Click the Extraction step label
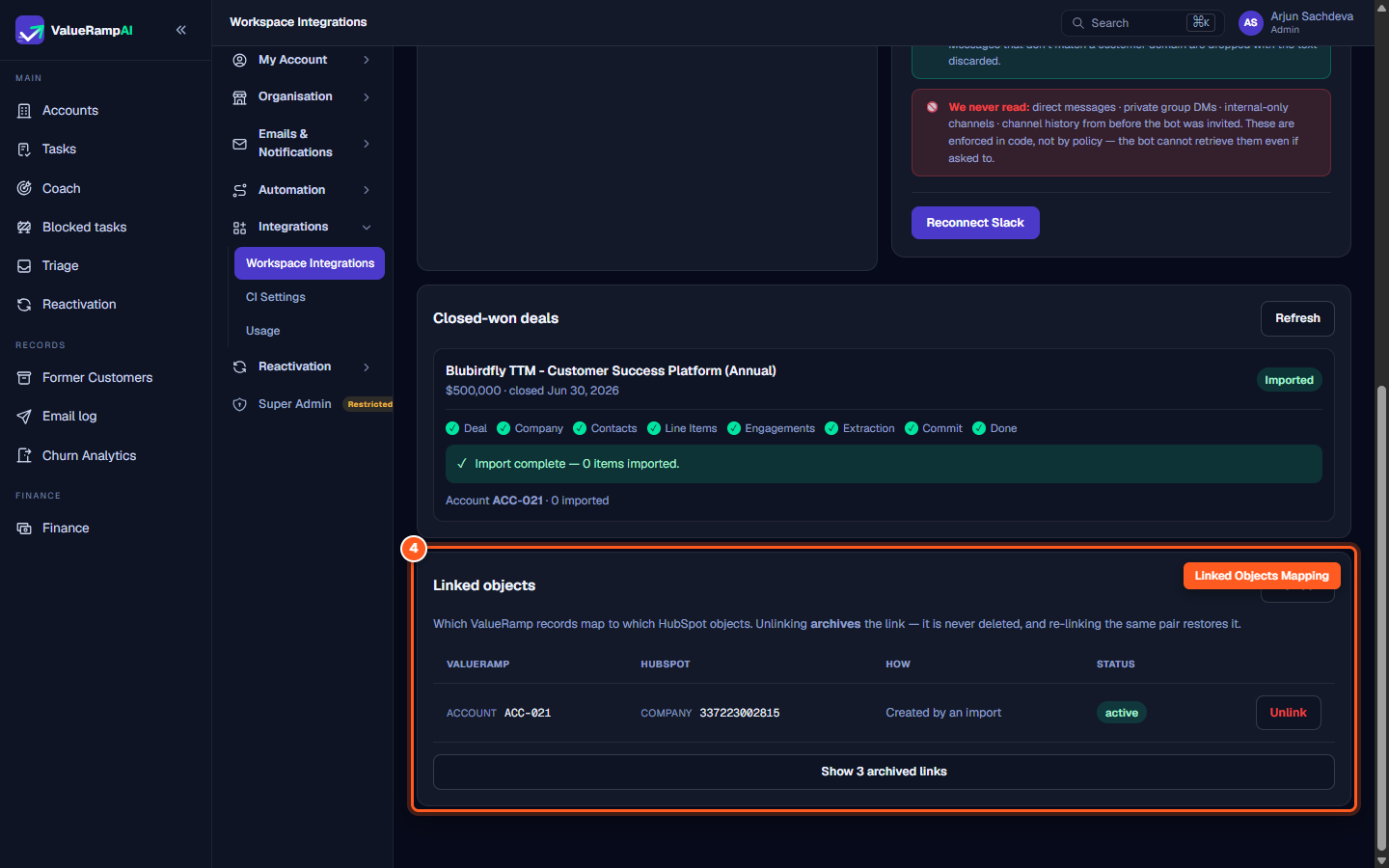The width and height of the screenshot is (1389, 868). click(x=868, y=428)
